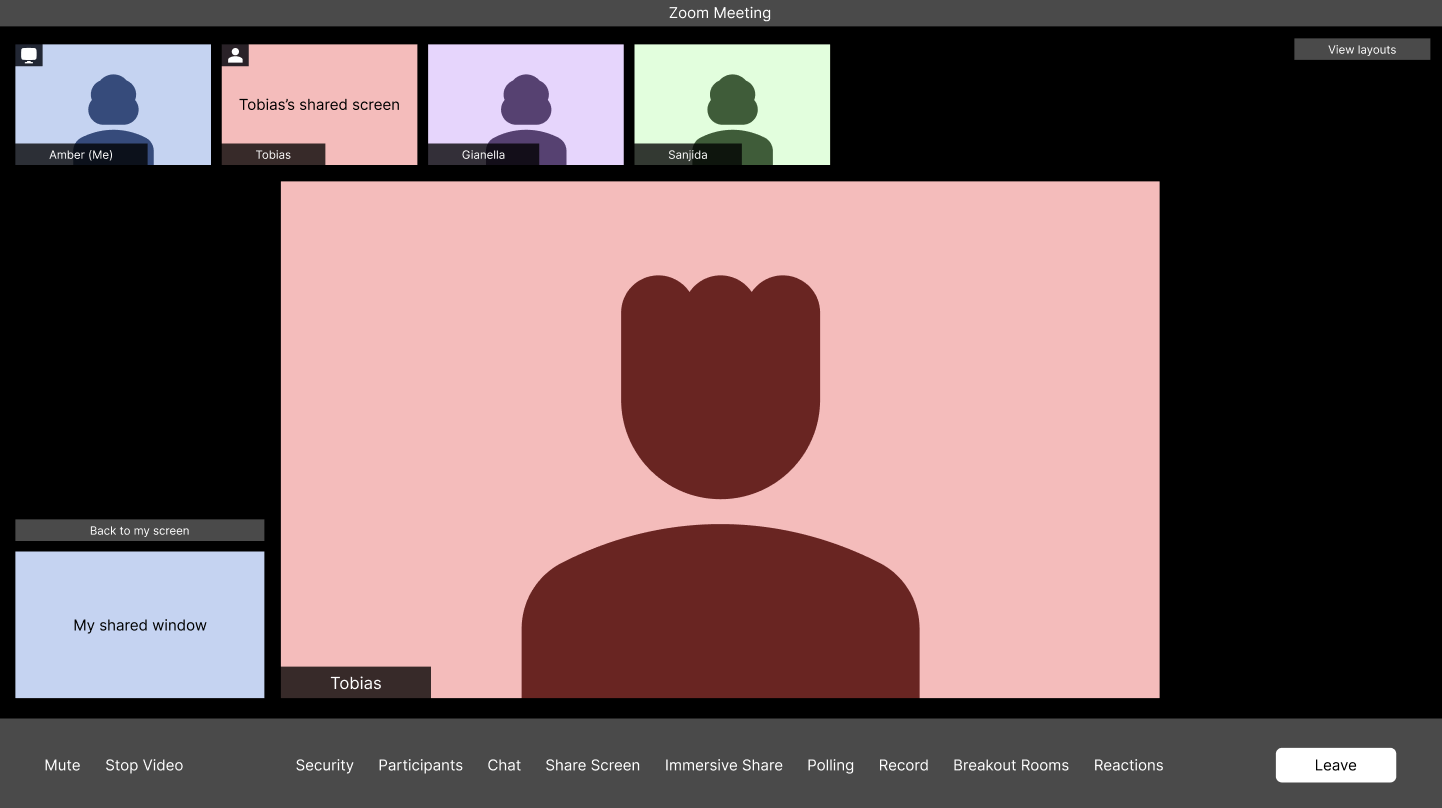The height and width of the screenshot is (808, 1442).
Task: Click the screen-share icon on Amber's tile
Action: point(28,54)
